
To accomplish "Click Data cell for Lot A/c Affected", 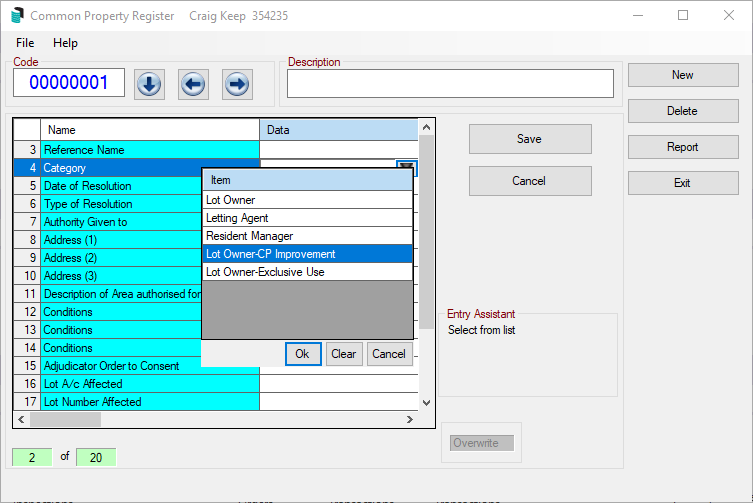I will click(339, 384).
